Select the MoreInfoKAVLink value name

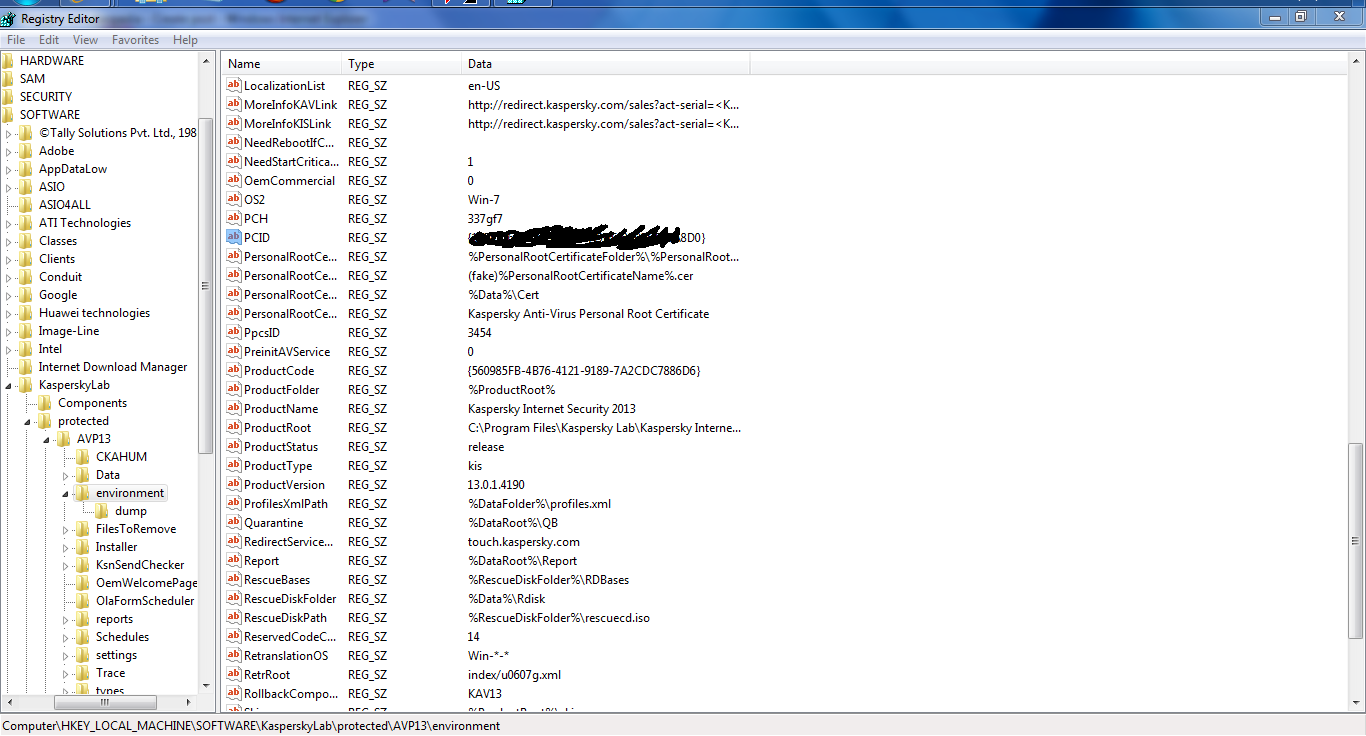290,104
